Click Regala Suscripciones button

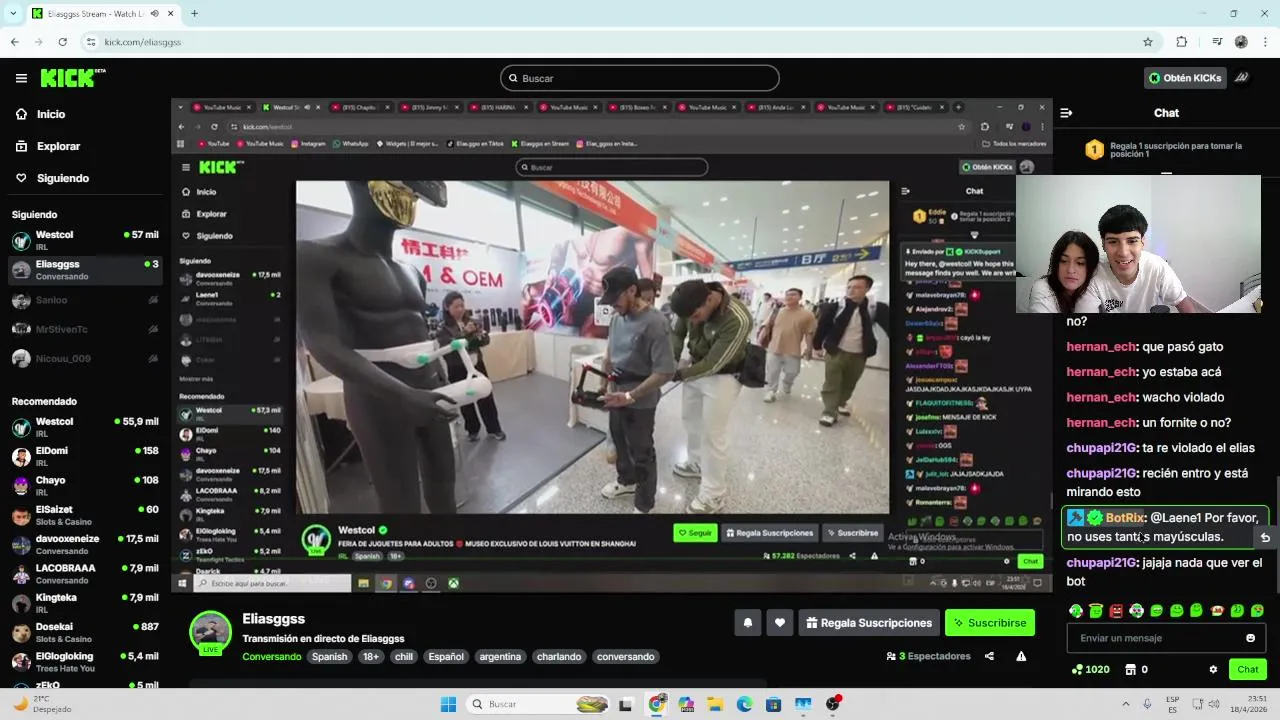868,623
